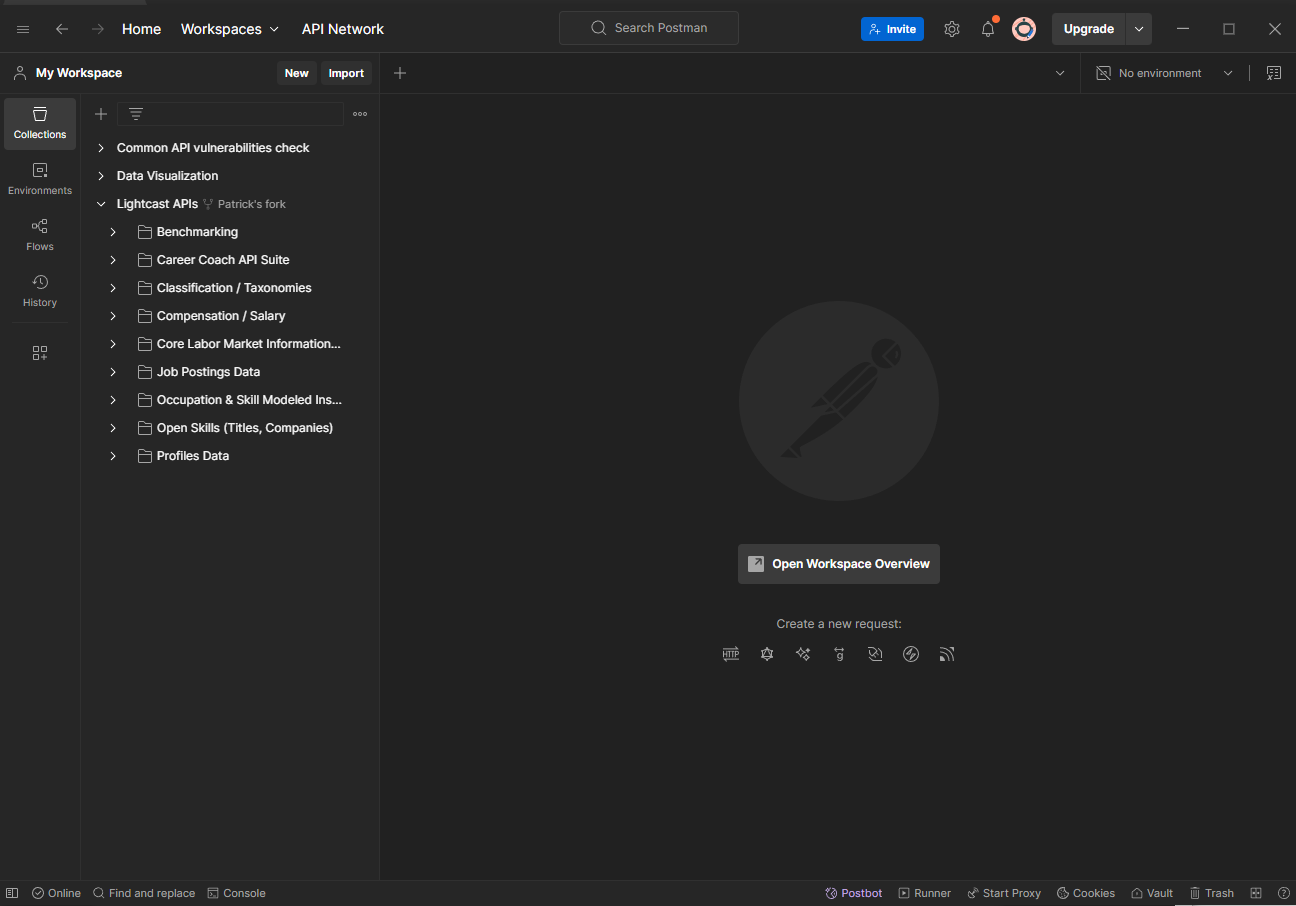Screen dimensions: 1296x906
Task: Create a new gRPC request
Action: click(839, 654)
